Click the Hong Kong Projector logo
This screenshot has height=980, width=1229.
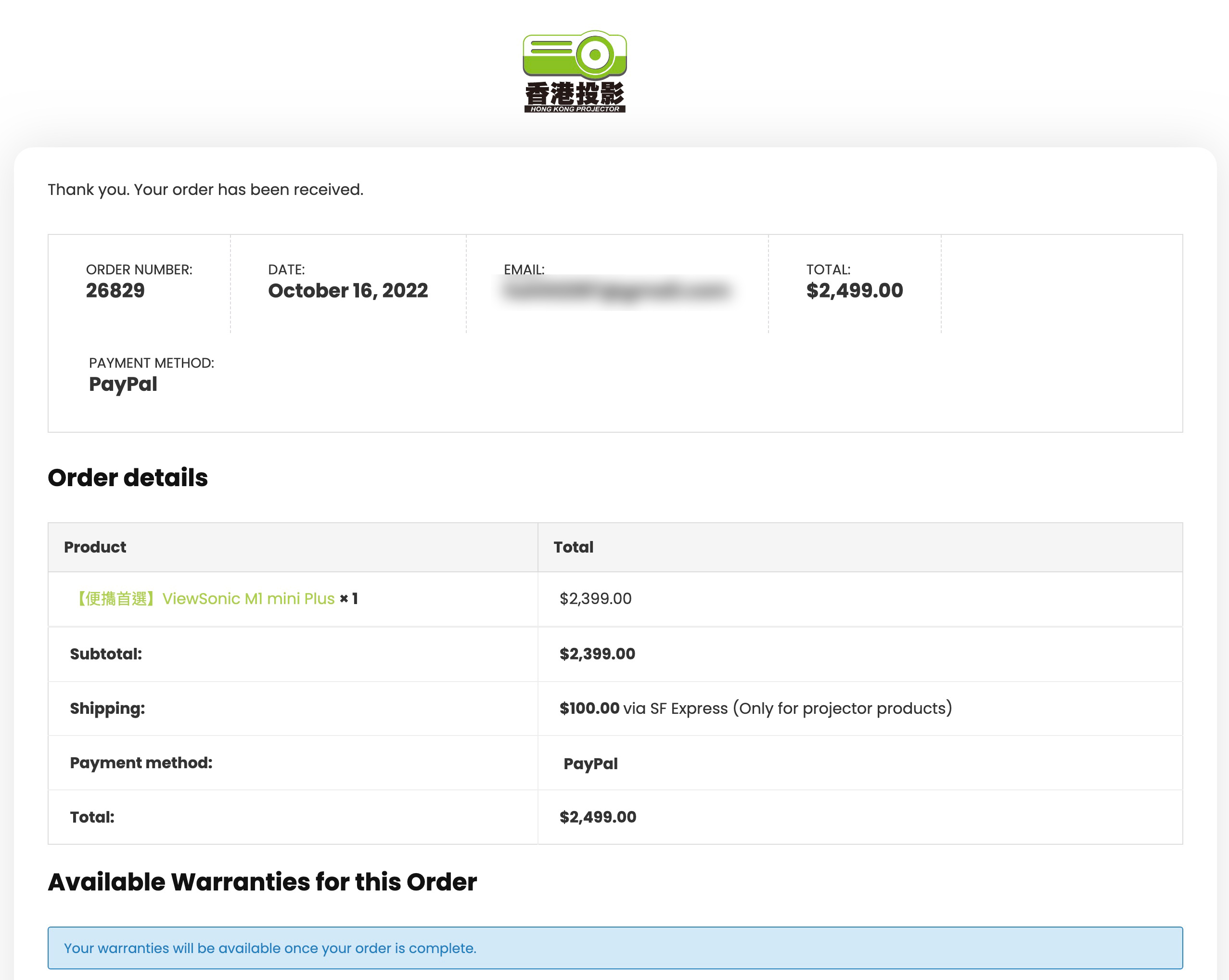pos(575,71)
